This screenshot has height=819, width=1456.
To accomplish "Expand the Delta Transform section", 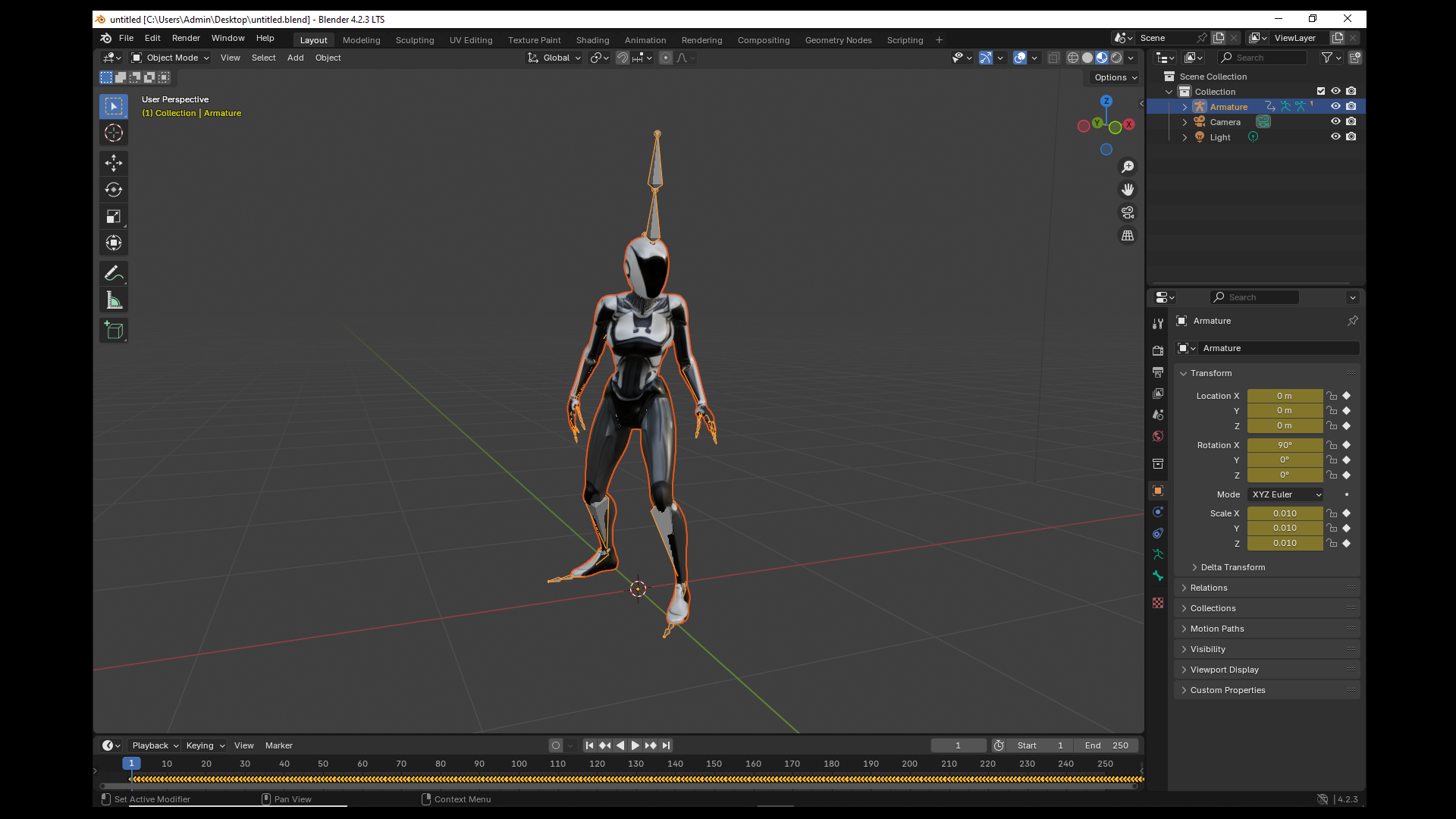I will click(1232, 567).
